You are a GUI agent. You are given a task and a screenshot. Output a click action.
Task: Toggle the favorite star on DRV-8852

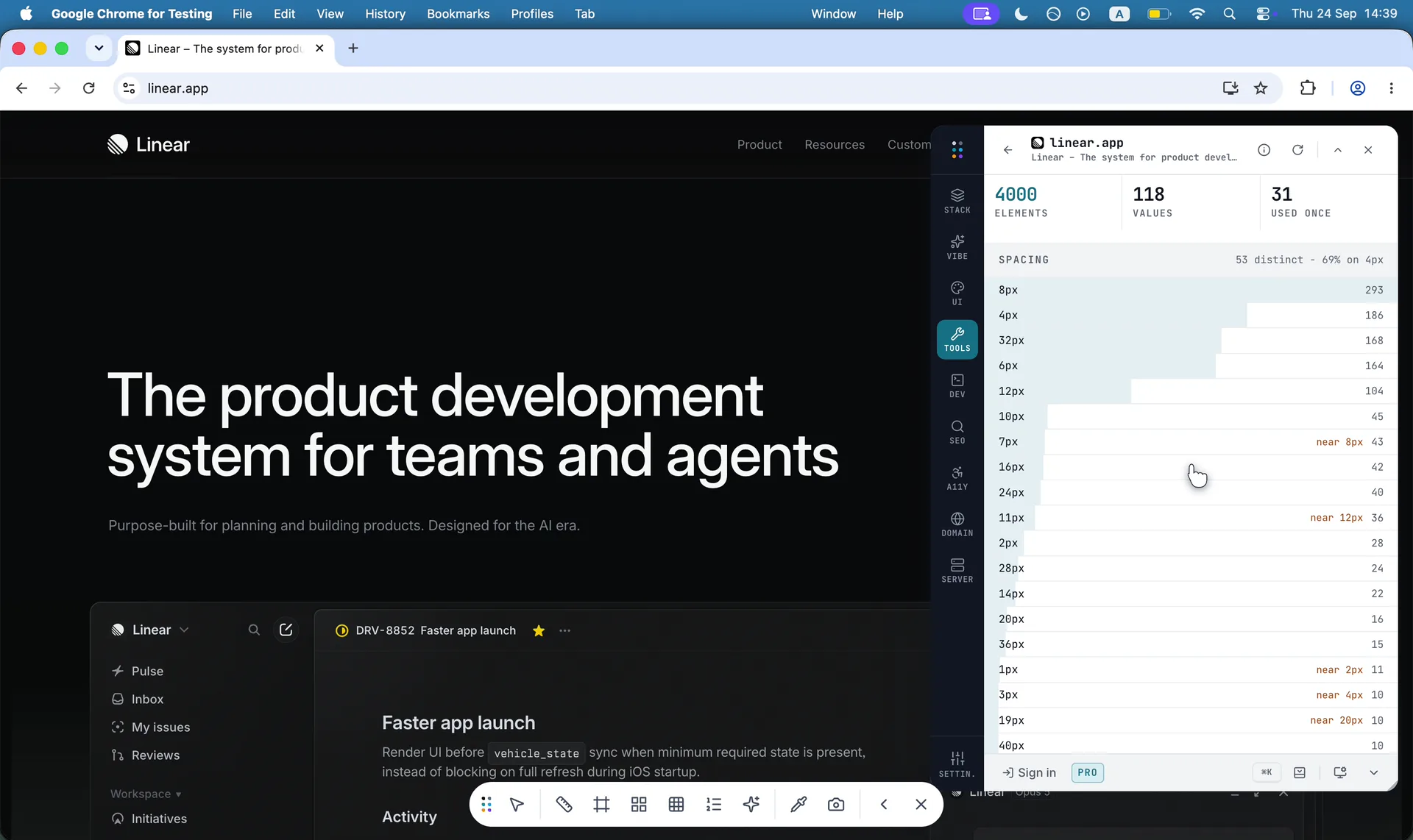tap(539, 631)
